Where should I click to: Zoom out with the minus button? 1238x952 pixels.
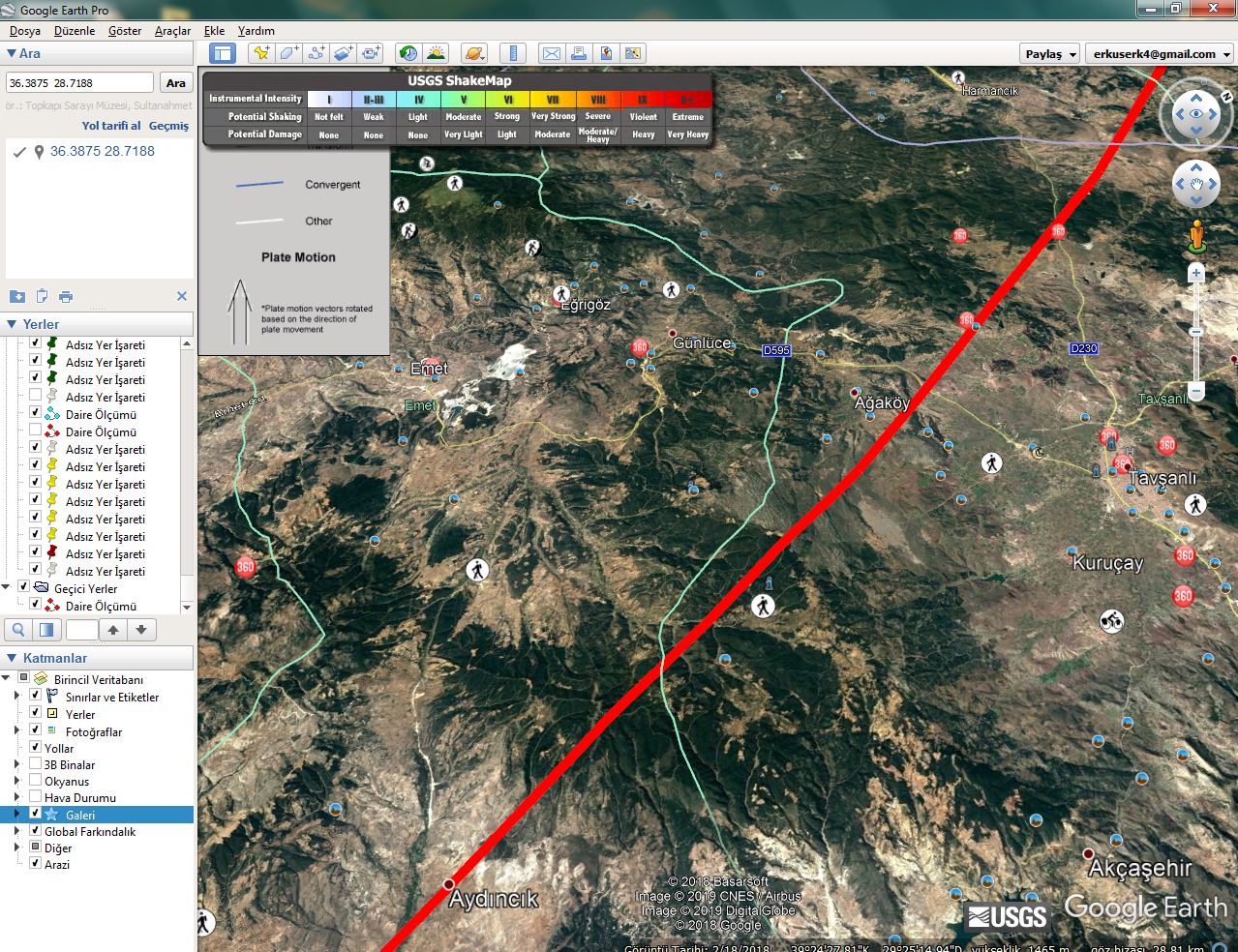[x=1196, y=391]
